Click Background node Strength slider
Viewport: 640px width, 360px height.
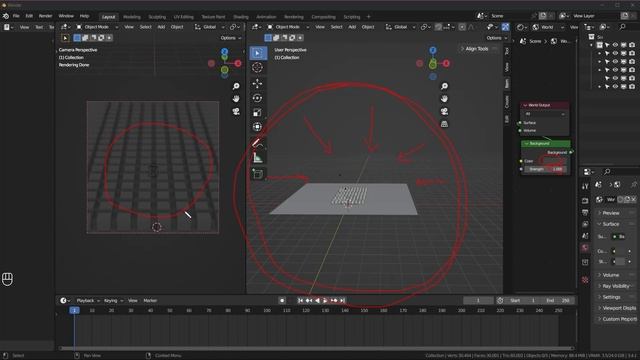[x=545, y=169]
